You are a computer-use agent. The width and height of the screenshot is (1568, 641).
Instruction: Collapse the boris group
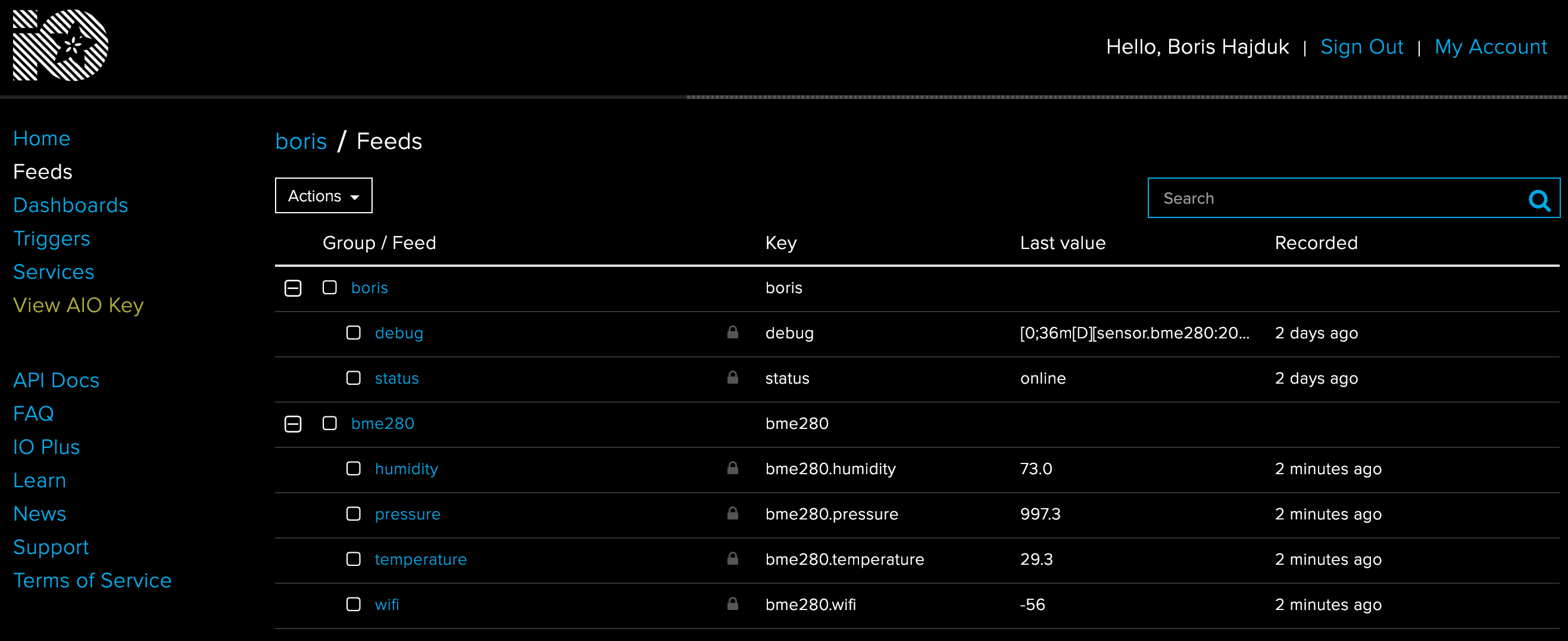point(293,288)
